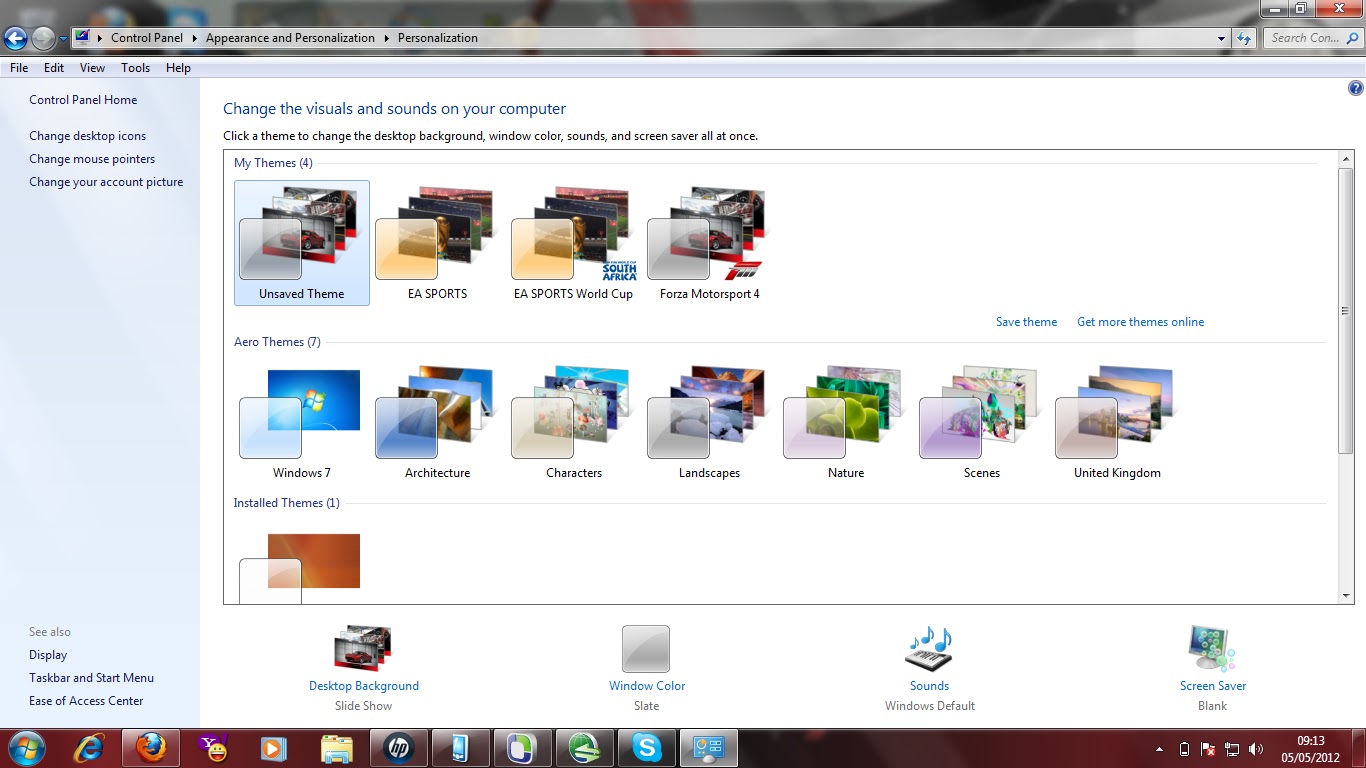This screenshot has height=768, width=1366.
Task: Click the Search Control Panel box
Action: [1311, 38]
